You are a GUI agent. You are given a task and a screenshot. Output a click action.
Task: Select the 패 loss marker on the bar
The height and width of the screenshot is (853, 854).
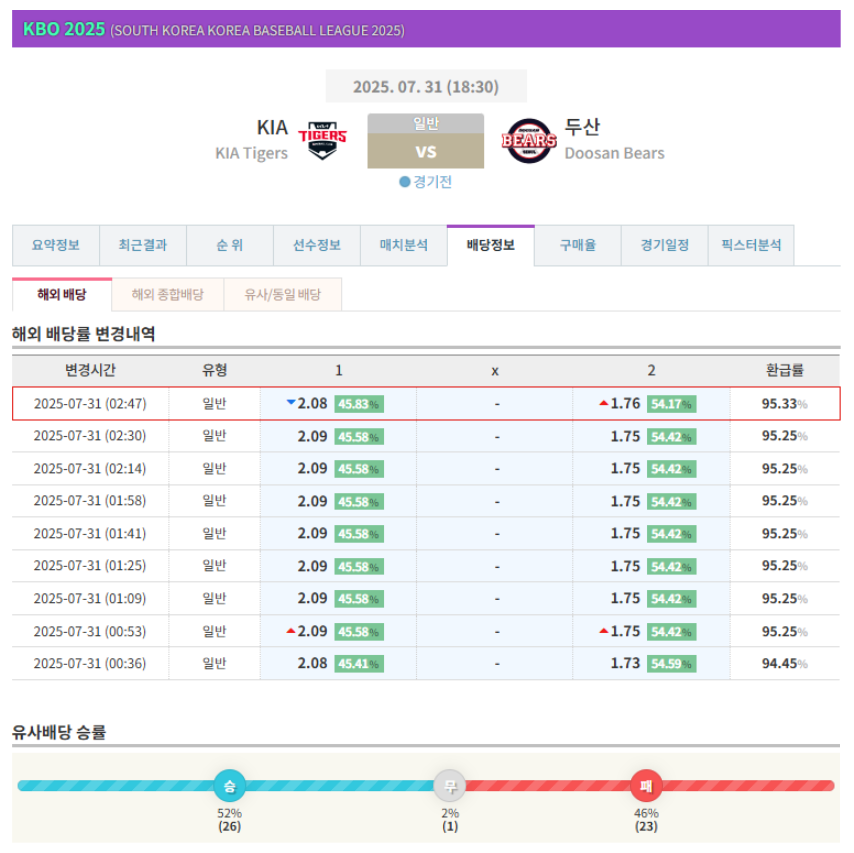point(646,785)
